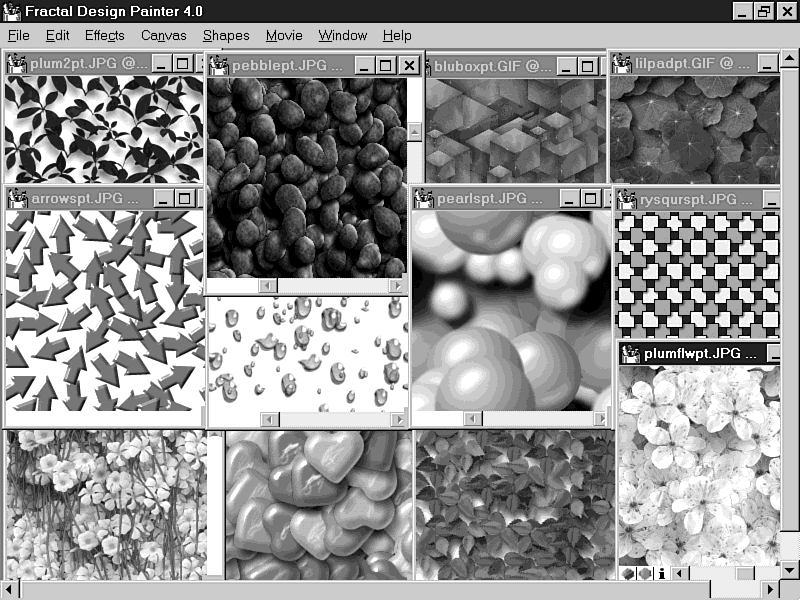Open the Shapes menu
The height and width of the screenshot is (600, 800).
[x=226, y=35]
